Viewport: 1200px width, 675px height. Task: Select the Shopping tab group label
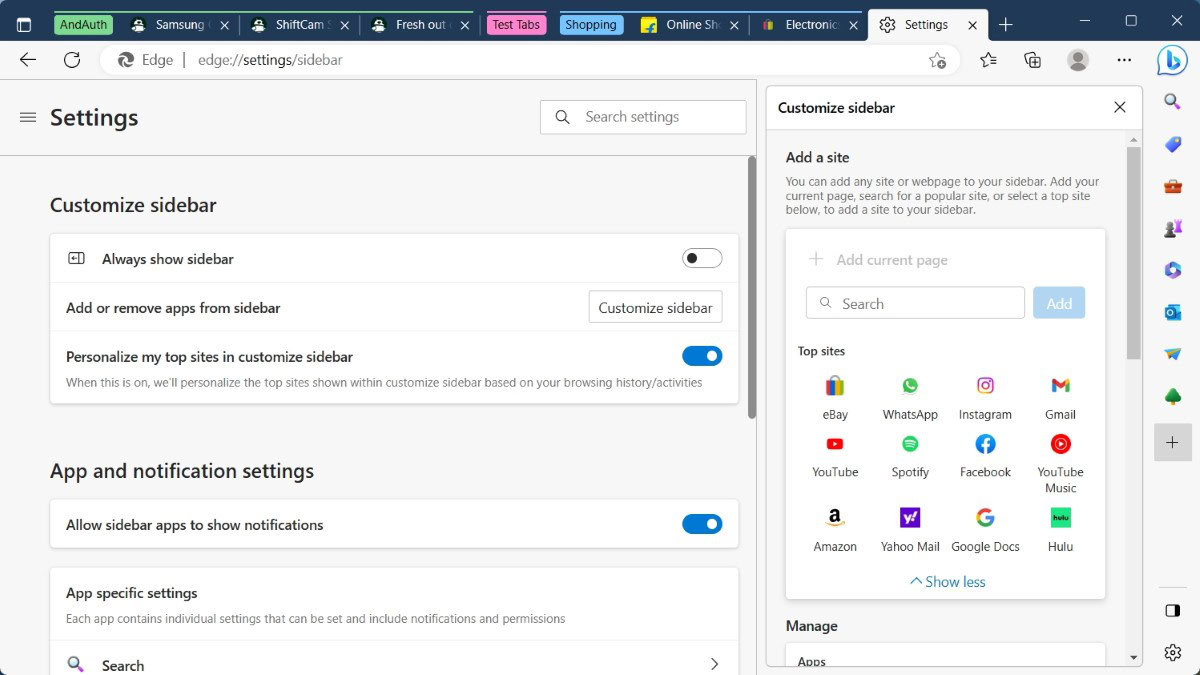pos(590,25)
